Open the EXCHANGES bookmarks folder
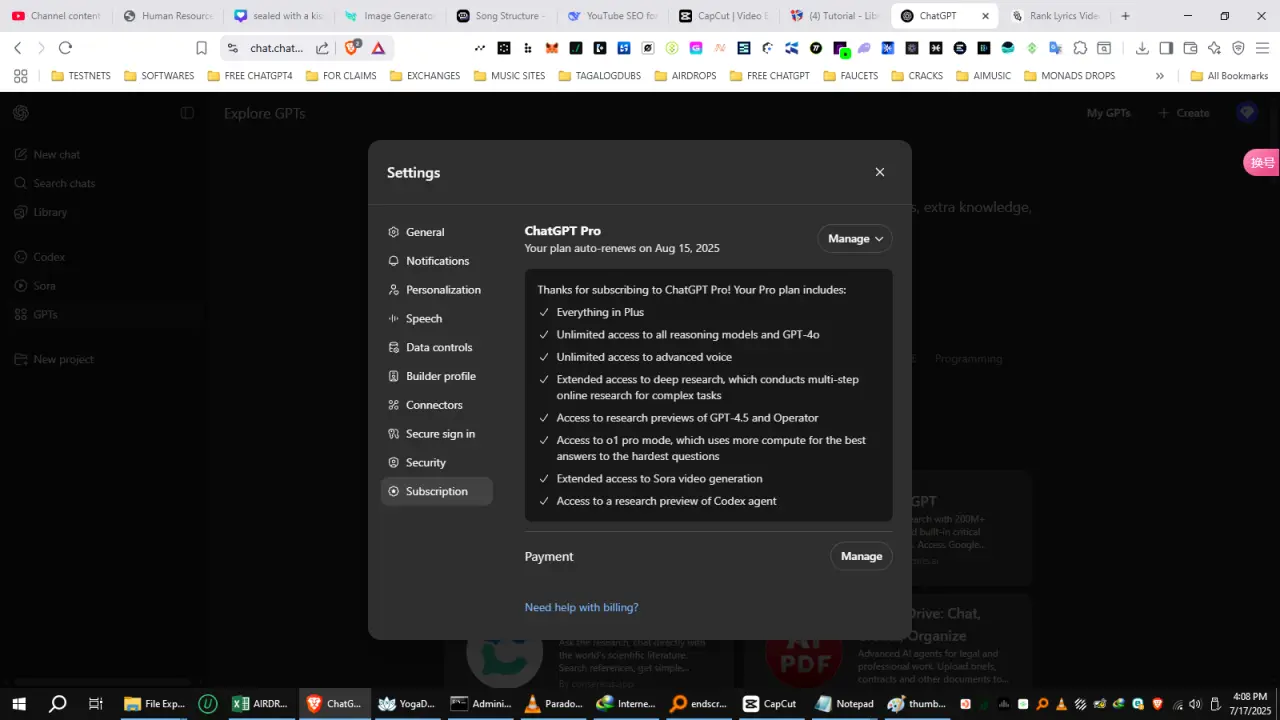Viewport: 1280px width, 720px height. 425,76
